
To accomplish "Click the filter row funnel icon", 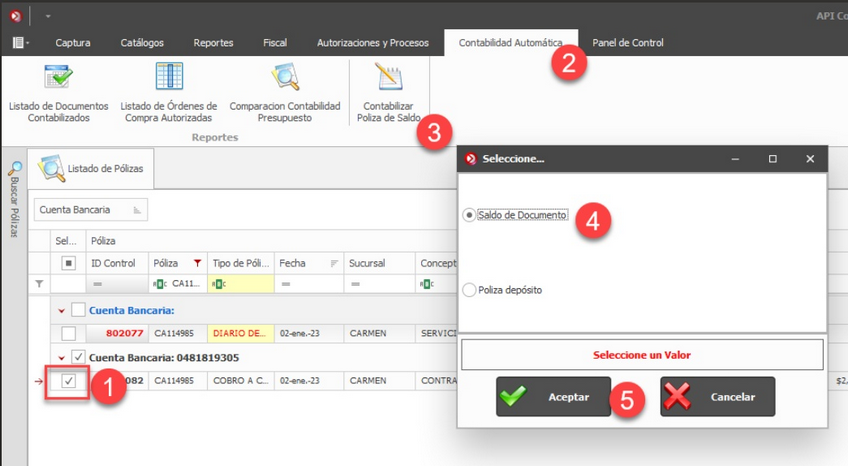I will tap(40, 284).
